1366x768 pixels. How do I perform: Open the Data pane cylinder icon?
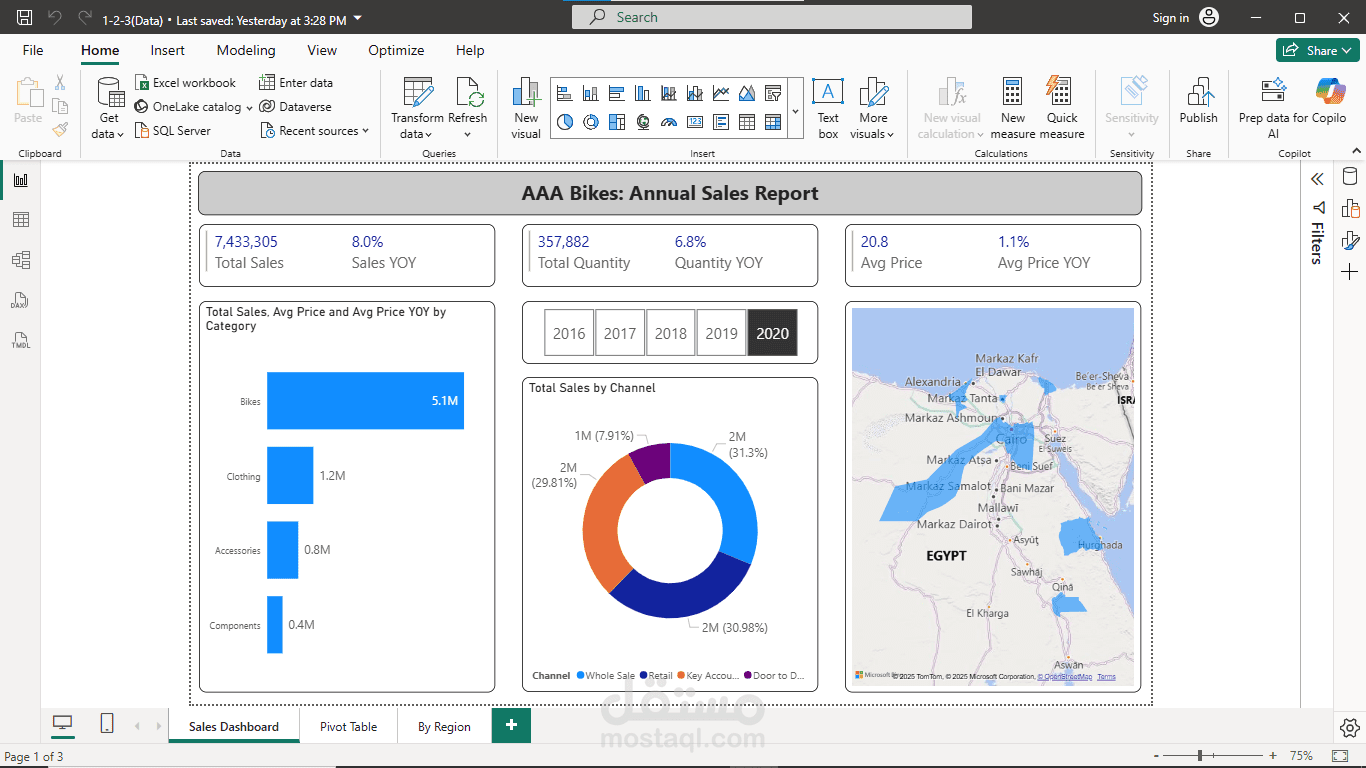pyautogui.click(x=1350, y=177)
